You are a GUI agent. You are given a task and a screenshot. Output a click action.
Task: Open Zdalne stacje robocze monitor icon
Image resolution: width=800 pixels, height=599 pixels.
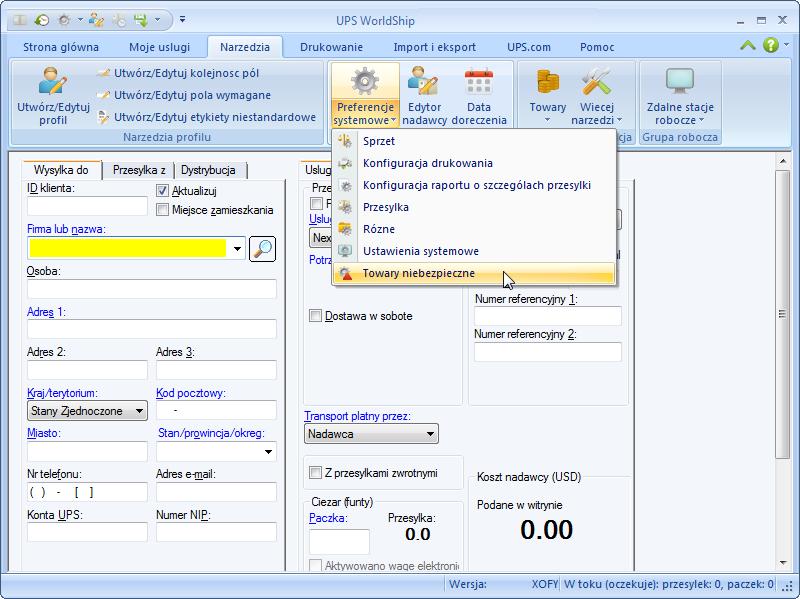click(680, 95)
